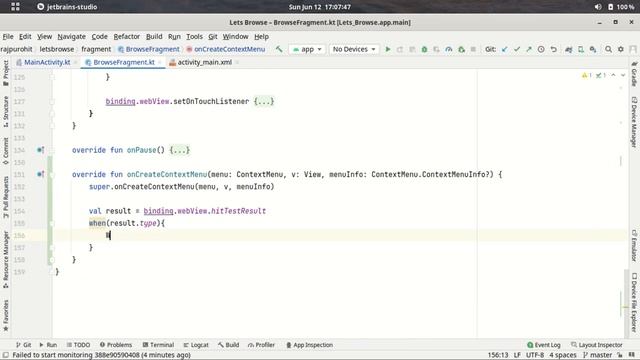Open LF line separator selector
This screenshot has width=640, height=360.
tap(517, 355)
